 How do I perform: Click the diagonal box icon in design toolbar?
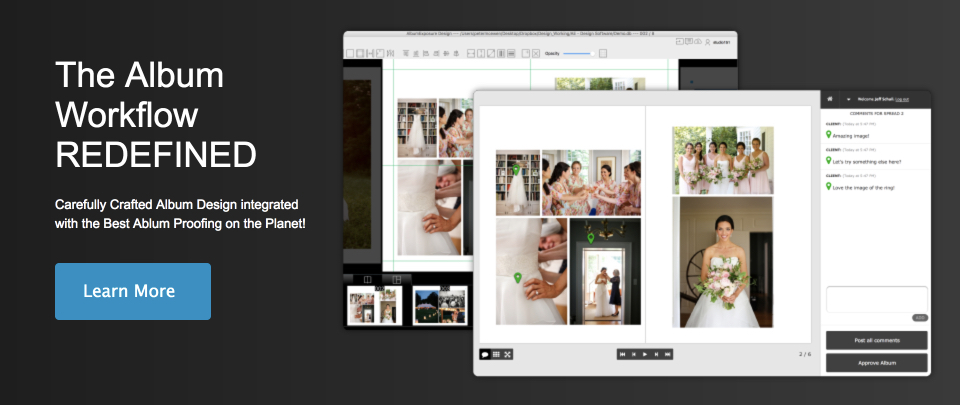click(x=491, y=53)
